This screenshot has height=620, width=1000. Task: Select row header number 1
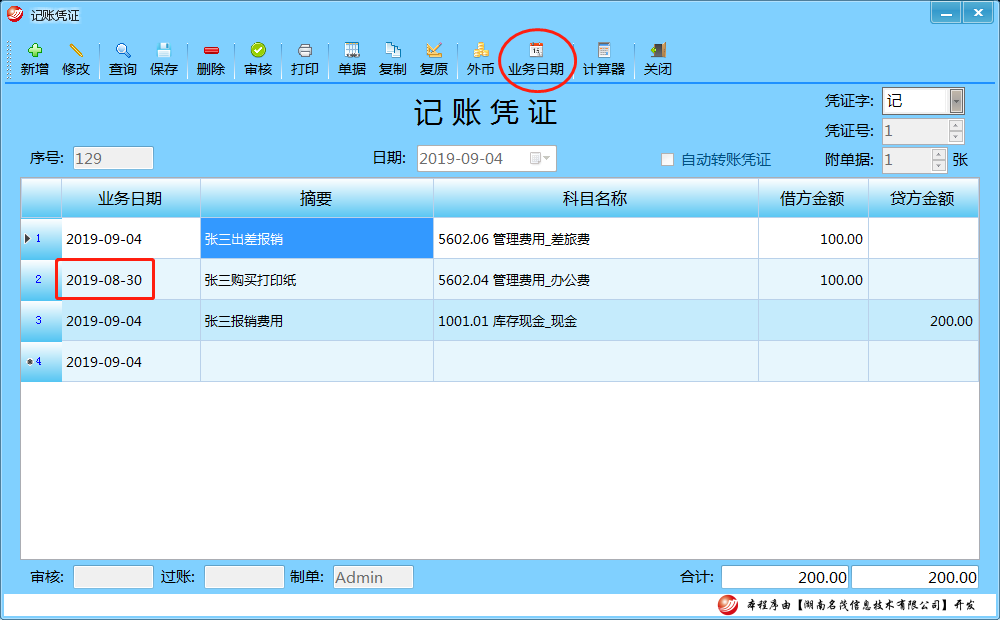pos(41,239)
